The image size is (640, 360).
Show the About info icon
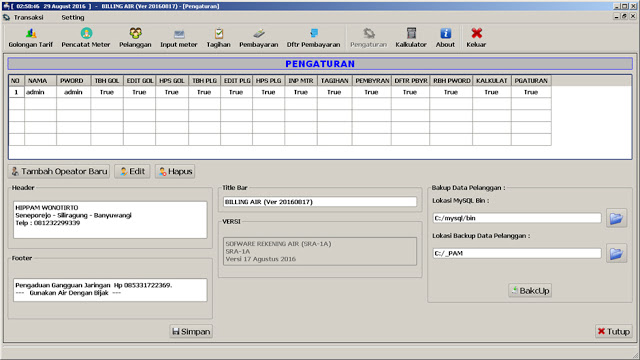pyautogui.click(x=445, y=38)
